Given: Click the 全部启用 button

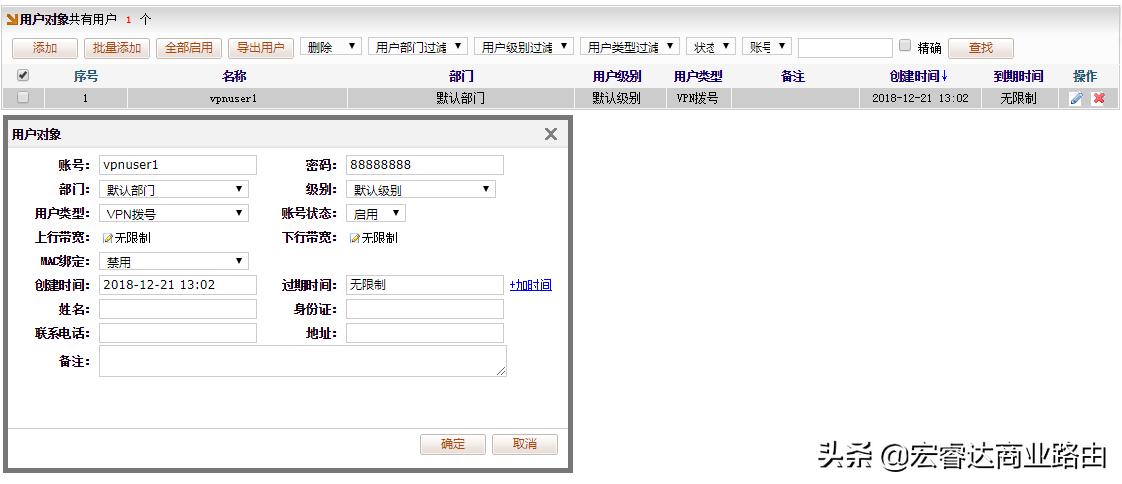Looking at the screenshot, I should click(189, 48).
